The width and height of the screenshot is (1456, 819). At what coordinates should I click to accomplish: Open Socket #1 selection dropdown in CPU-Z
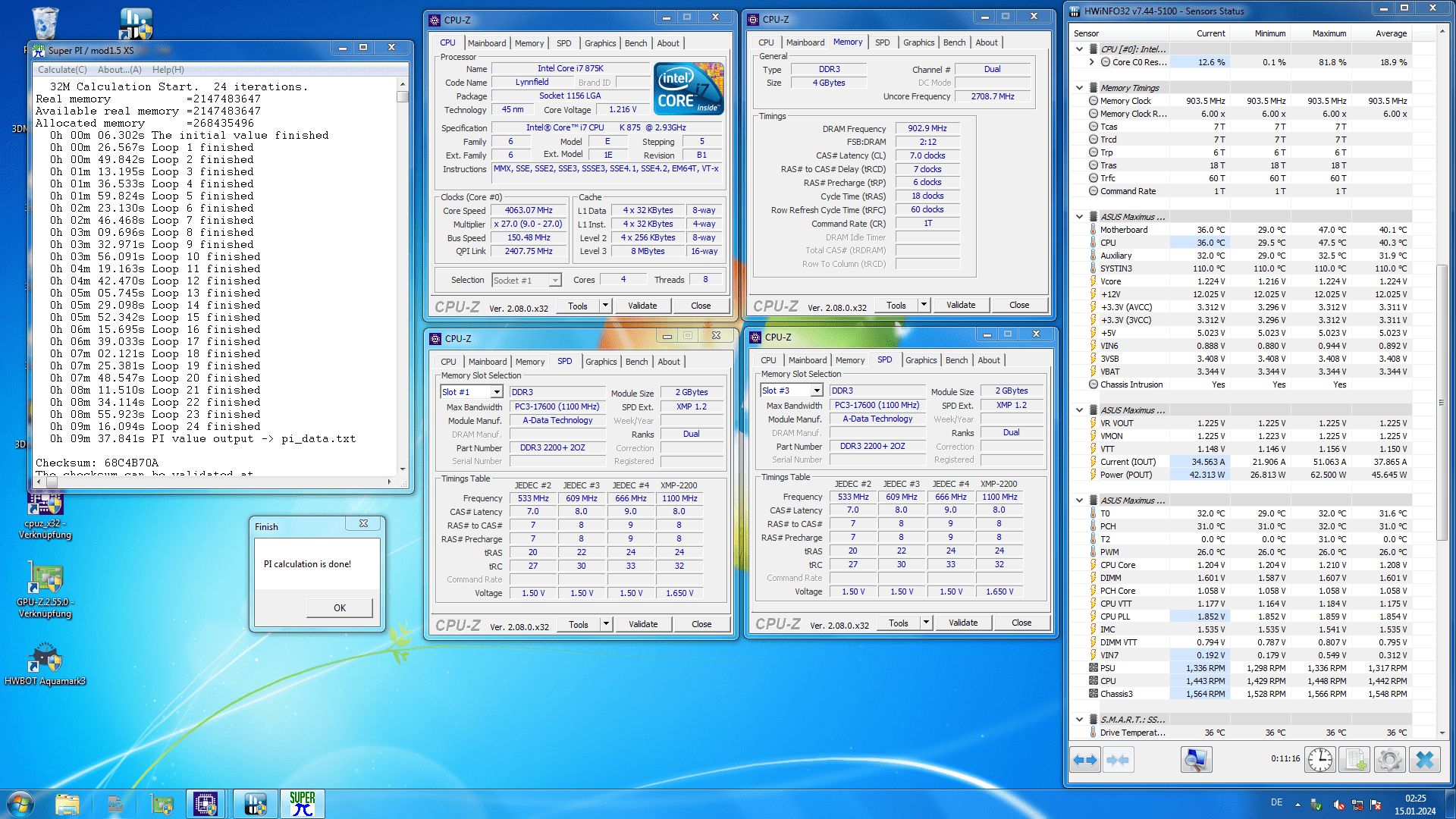(555, 281)
